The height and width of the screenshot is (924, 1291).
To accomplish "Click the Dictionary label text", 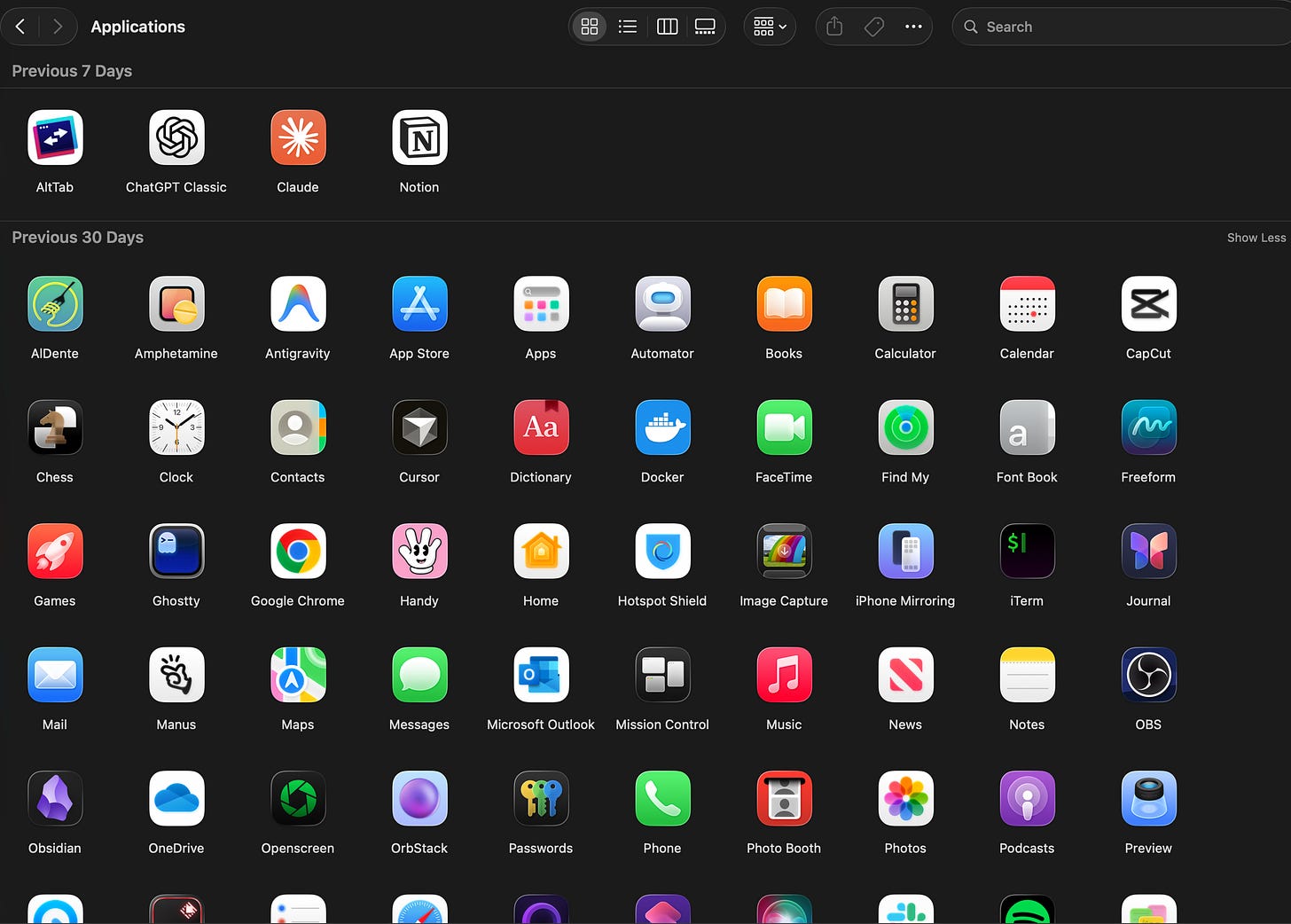I will point(541,477).
